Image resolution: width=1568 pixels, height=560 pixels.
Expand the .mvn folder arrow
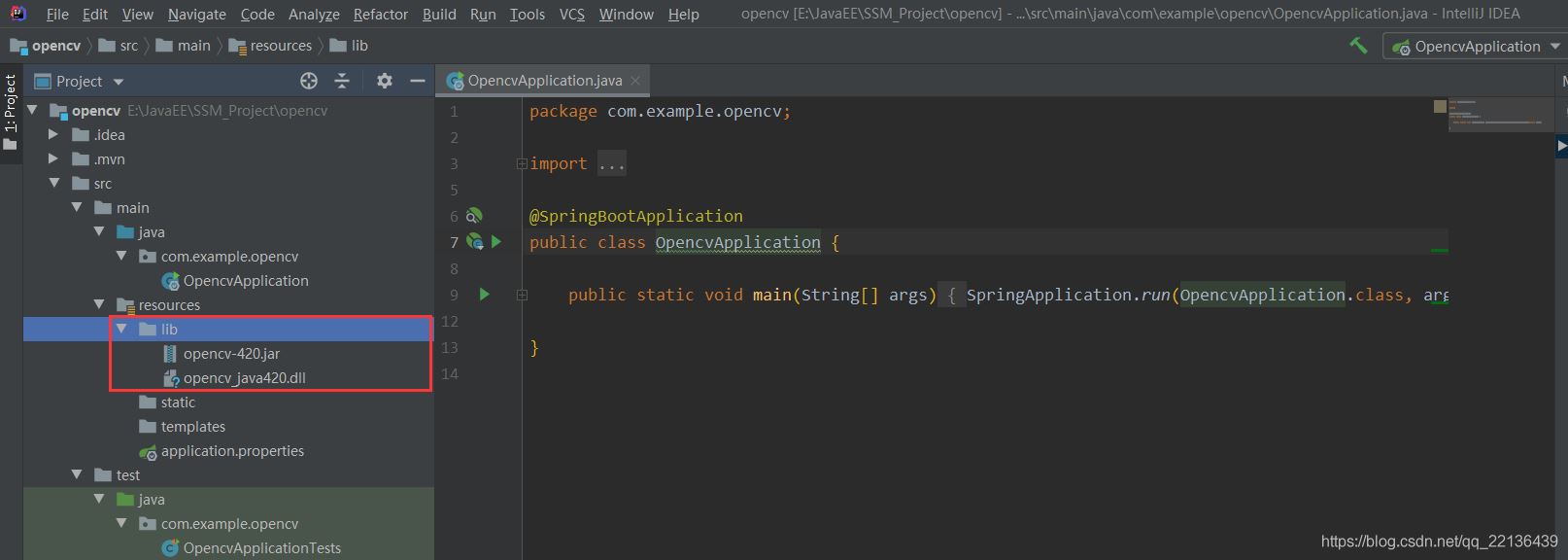click(x=54, y=158)
